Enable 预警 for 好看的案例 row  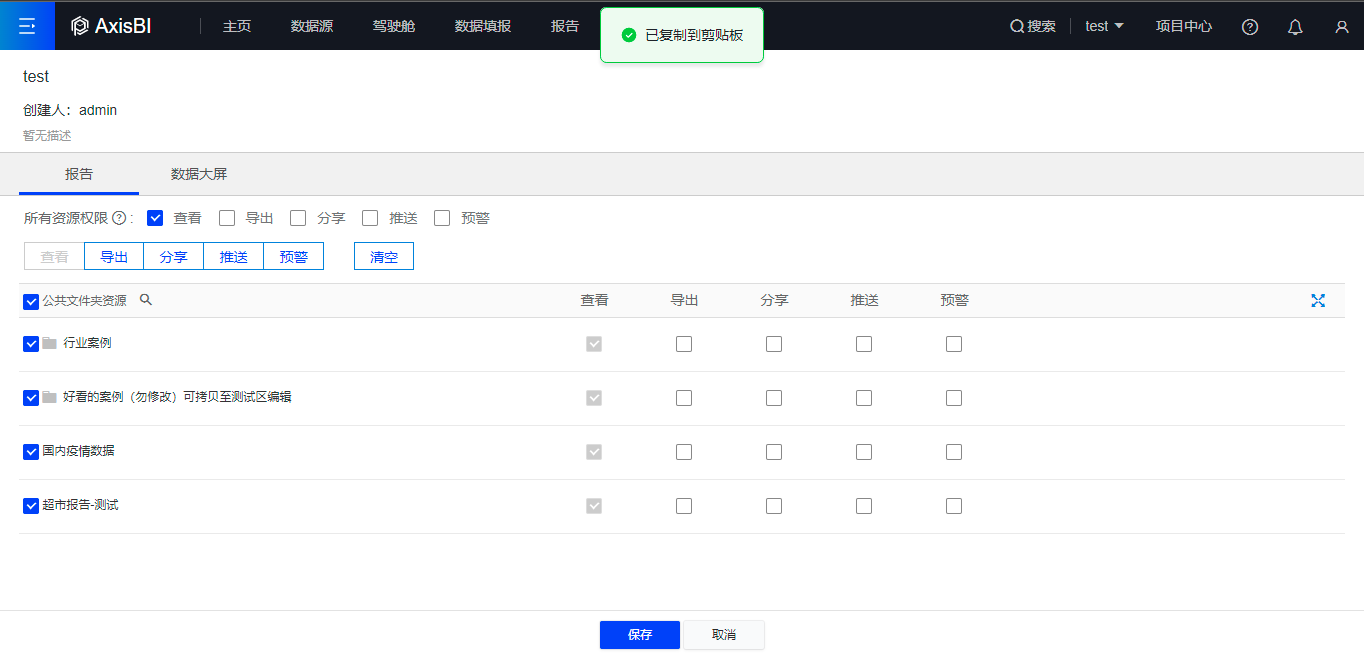[954, 398]
